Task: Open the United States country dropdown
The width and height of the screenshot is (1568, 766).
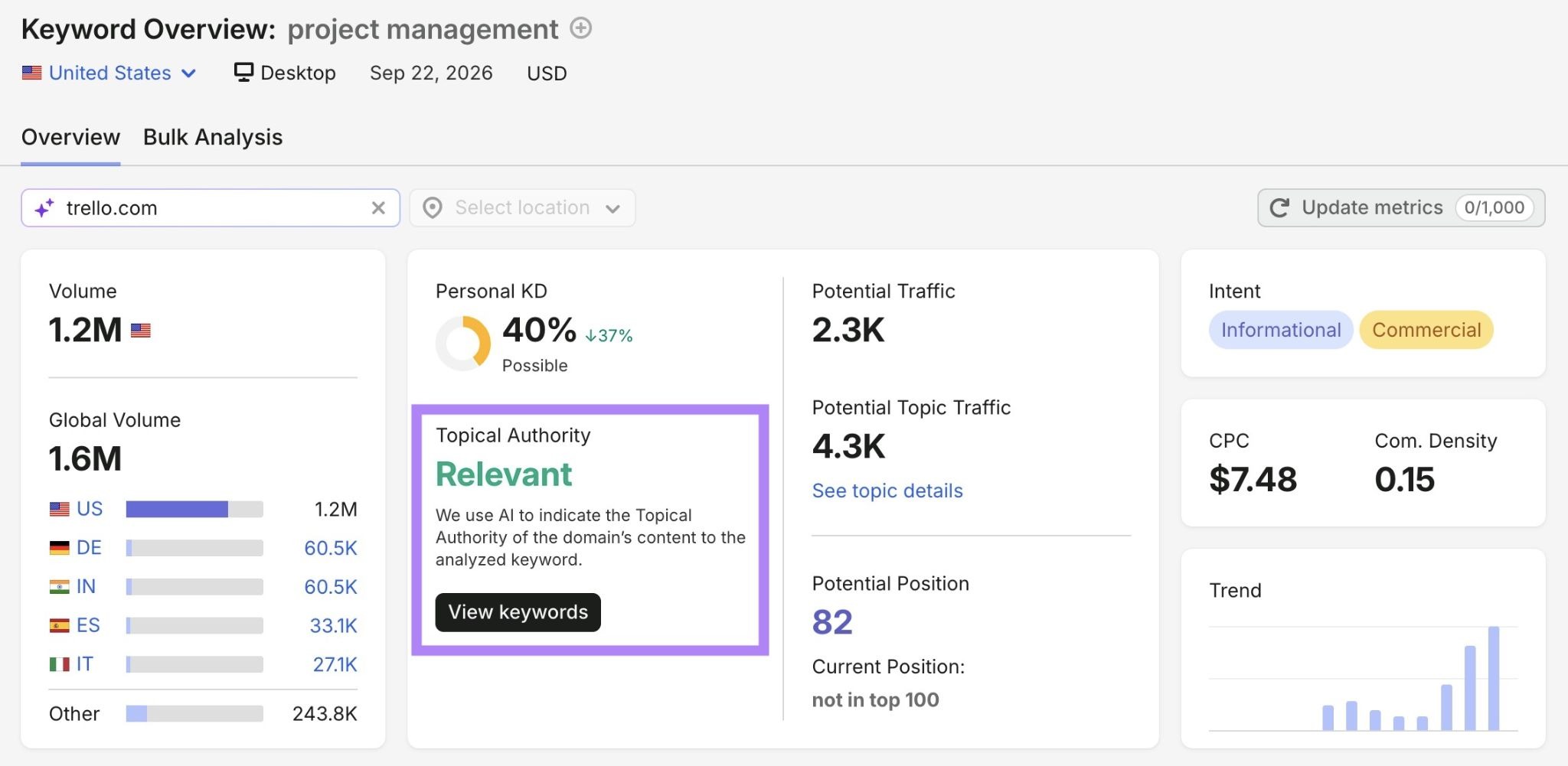Action: 109,73
